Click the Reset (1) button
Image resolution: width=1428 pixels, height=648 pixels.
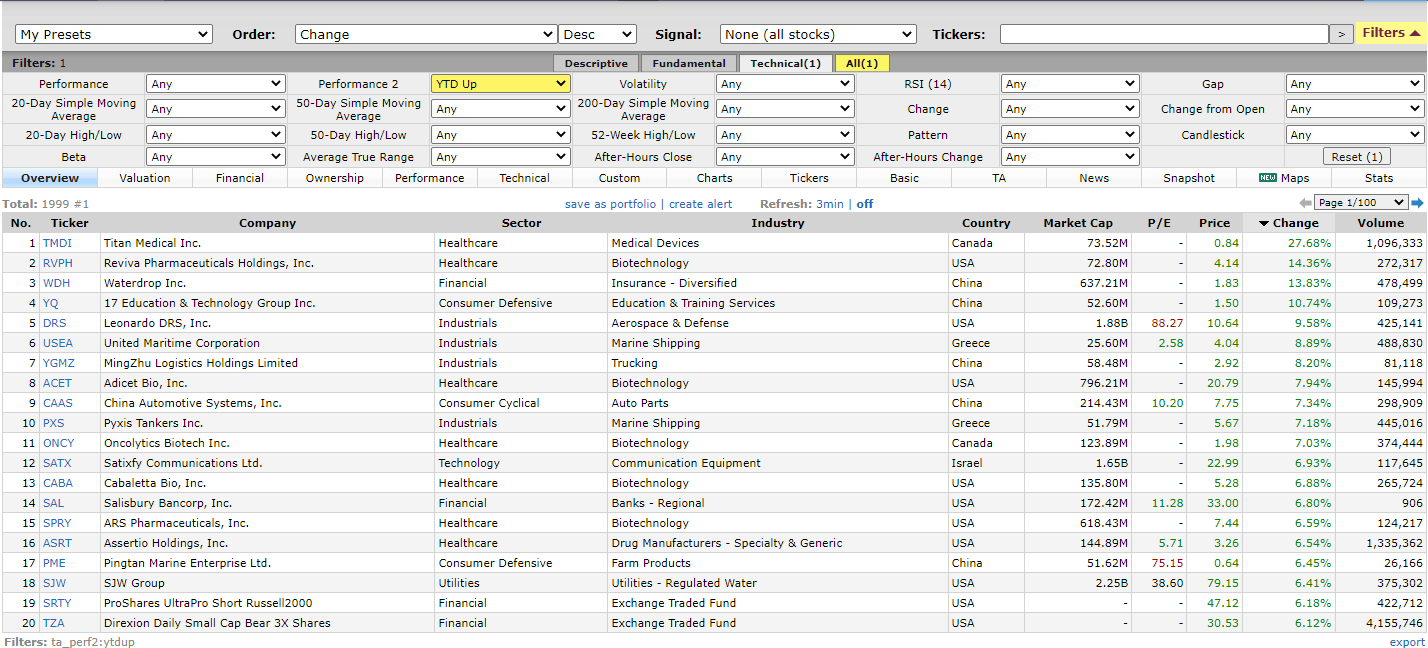click(x=1356, y=157)
